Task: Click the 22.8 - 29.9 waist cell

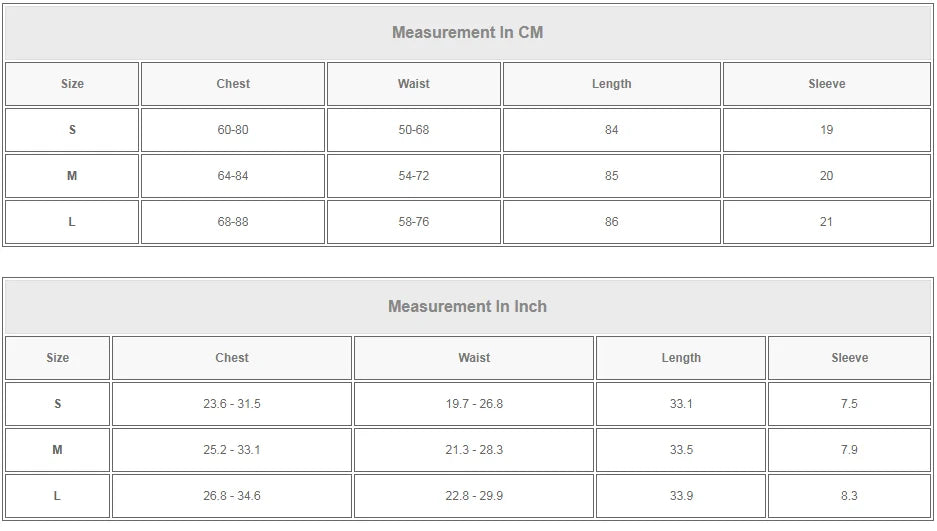Action: (474, 496)
